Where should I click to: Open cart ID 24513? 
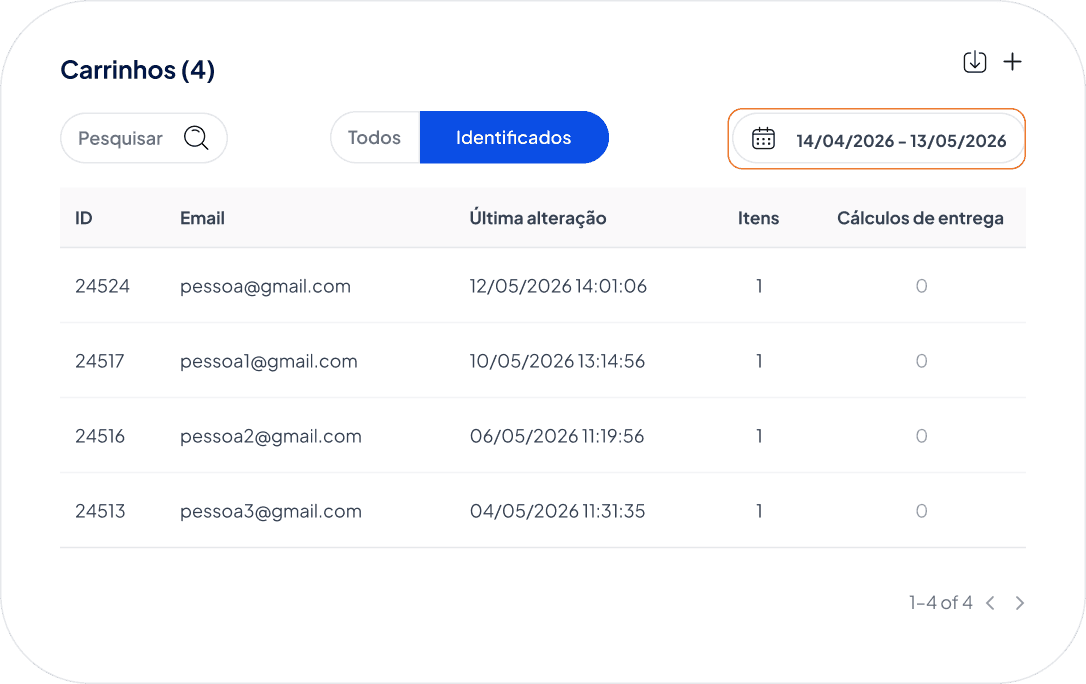100,511
